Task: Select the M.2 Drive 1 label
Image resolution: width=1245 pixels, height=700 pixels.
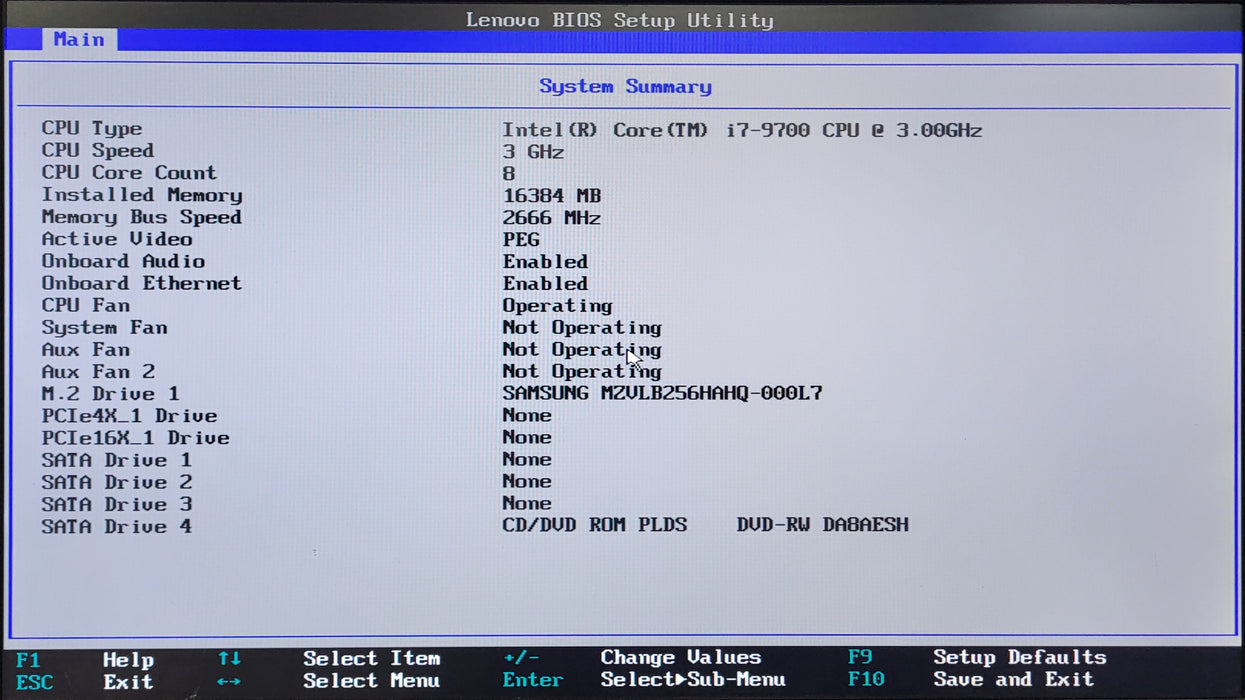Action: click(x=111, y=393)
